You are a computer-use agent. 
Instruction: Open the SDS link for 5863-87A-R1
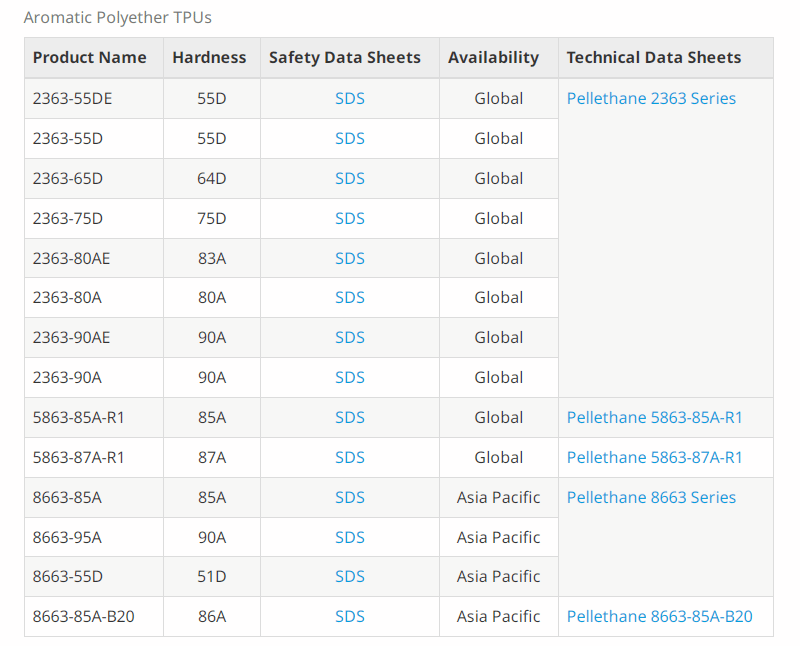[349, 457]
